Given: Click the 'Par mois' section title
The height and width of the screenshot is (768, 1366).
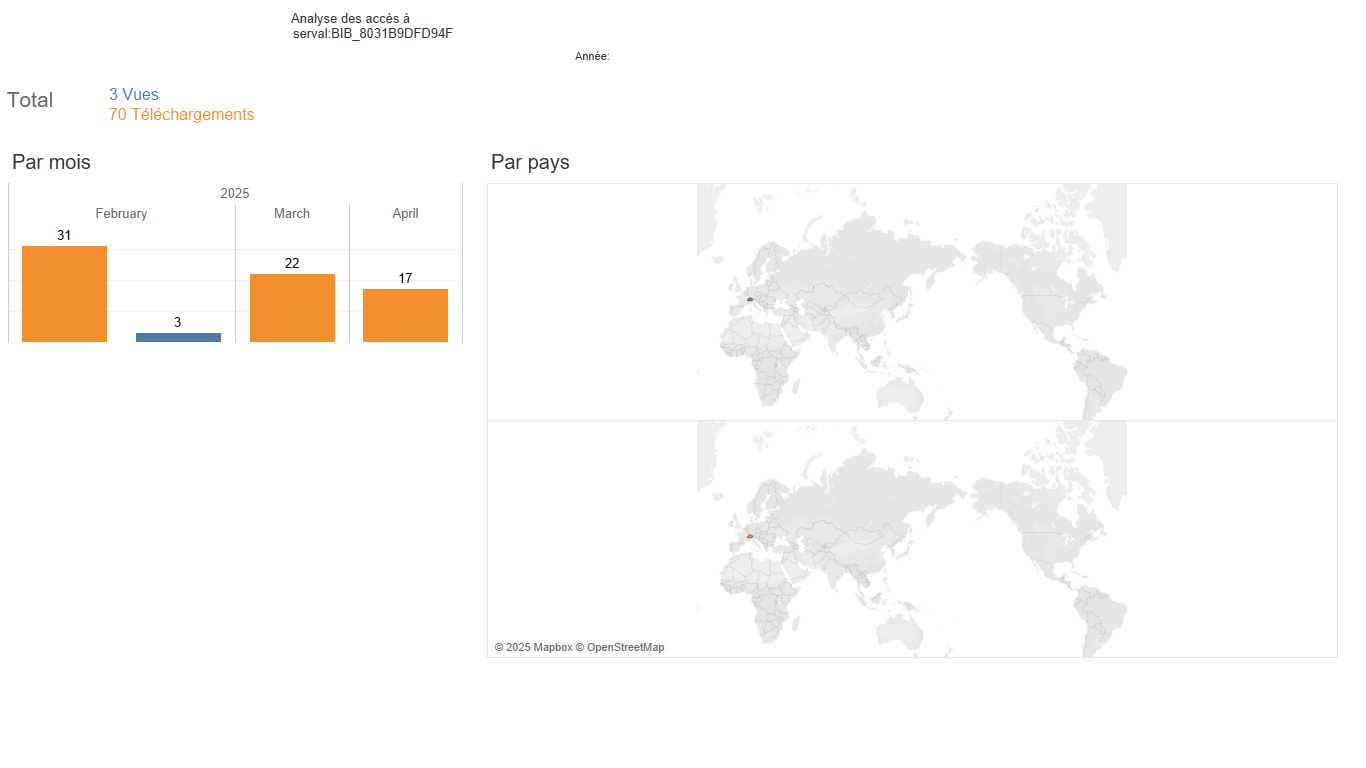Looking at the screenshot, I should pos(51,162).
